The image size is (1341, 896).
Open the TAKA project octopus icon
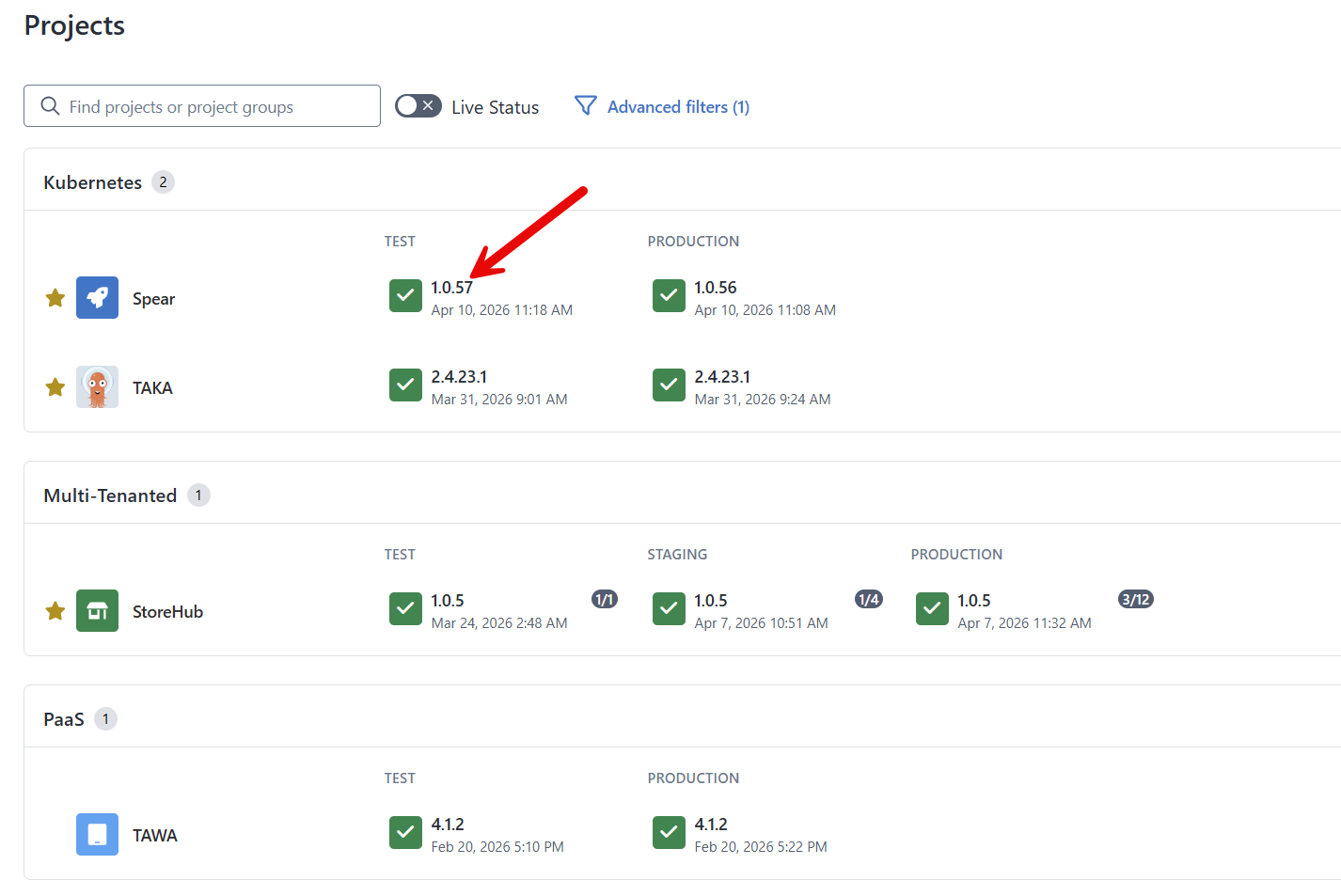[x=97, y=387]
